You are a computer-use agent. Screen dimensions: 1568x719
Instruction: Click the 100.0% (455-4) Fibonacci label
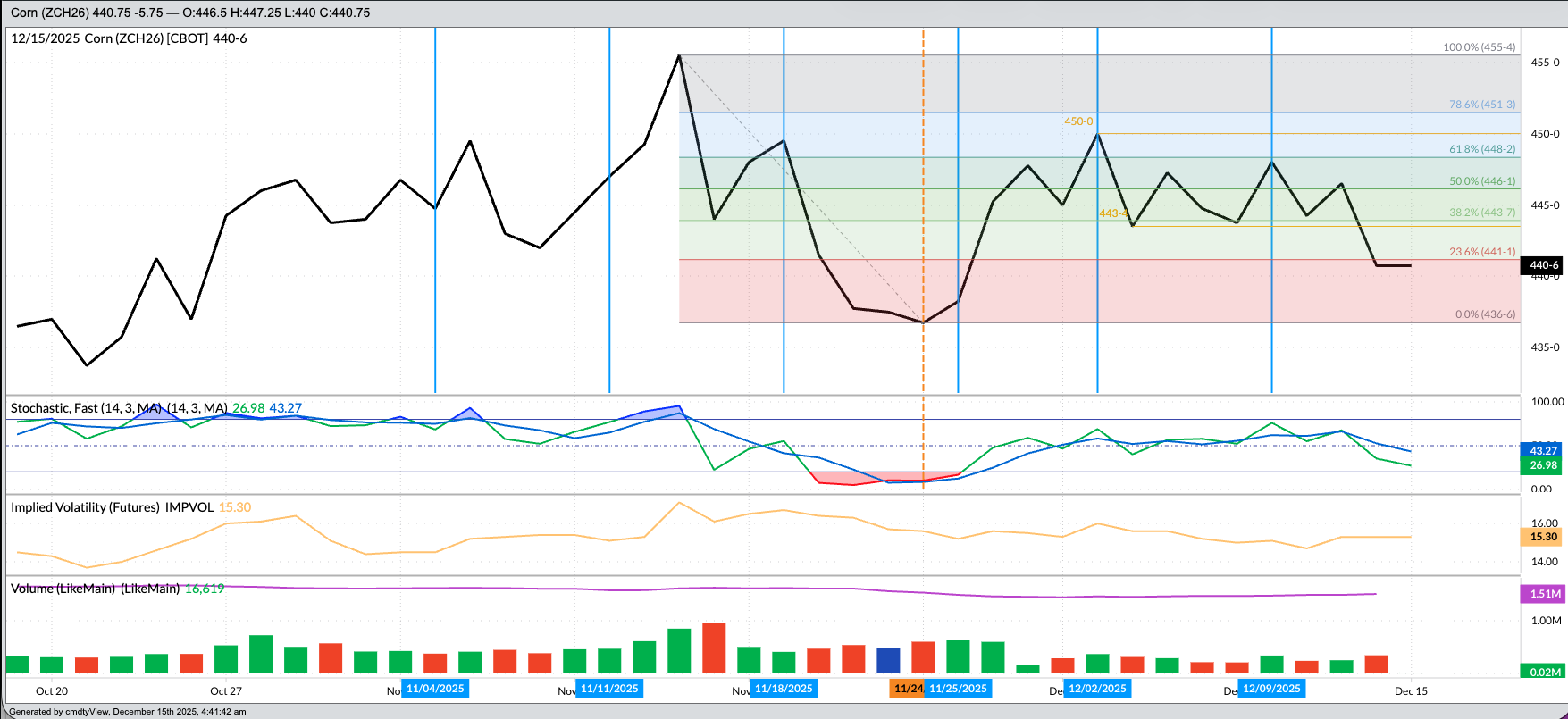[1479, 47]
